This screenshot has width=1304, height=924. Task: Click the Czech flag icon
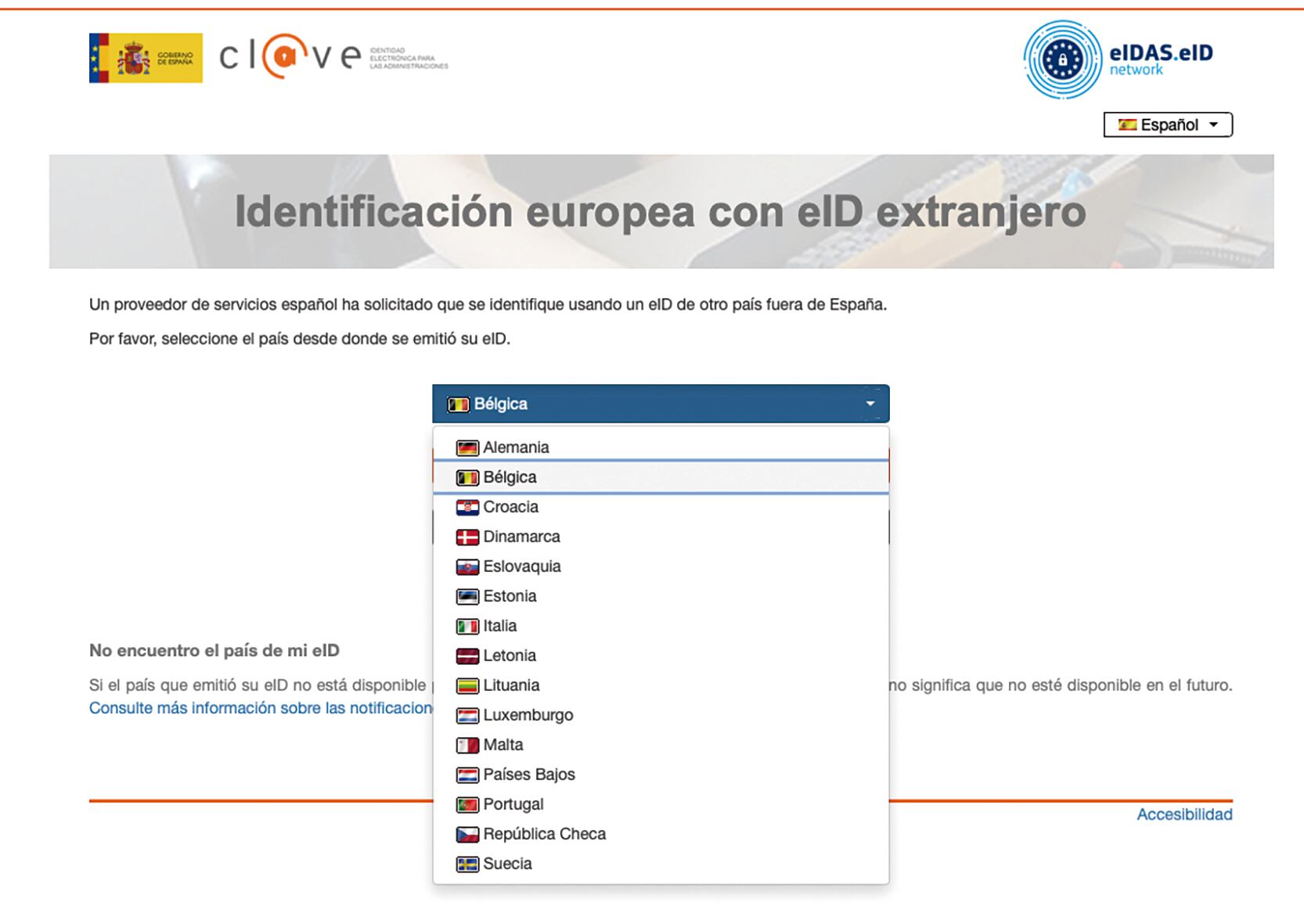[x=467, y=835]
